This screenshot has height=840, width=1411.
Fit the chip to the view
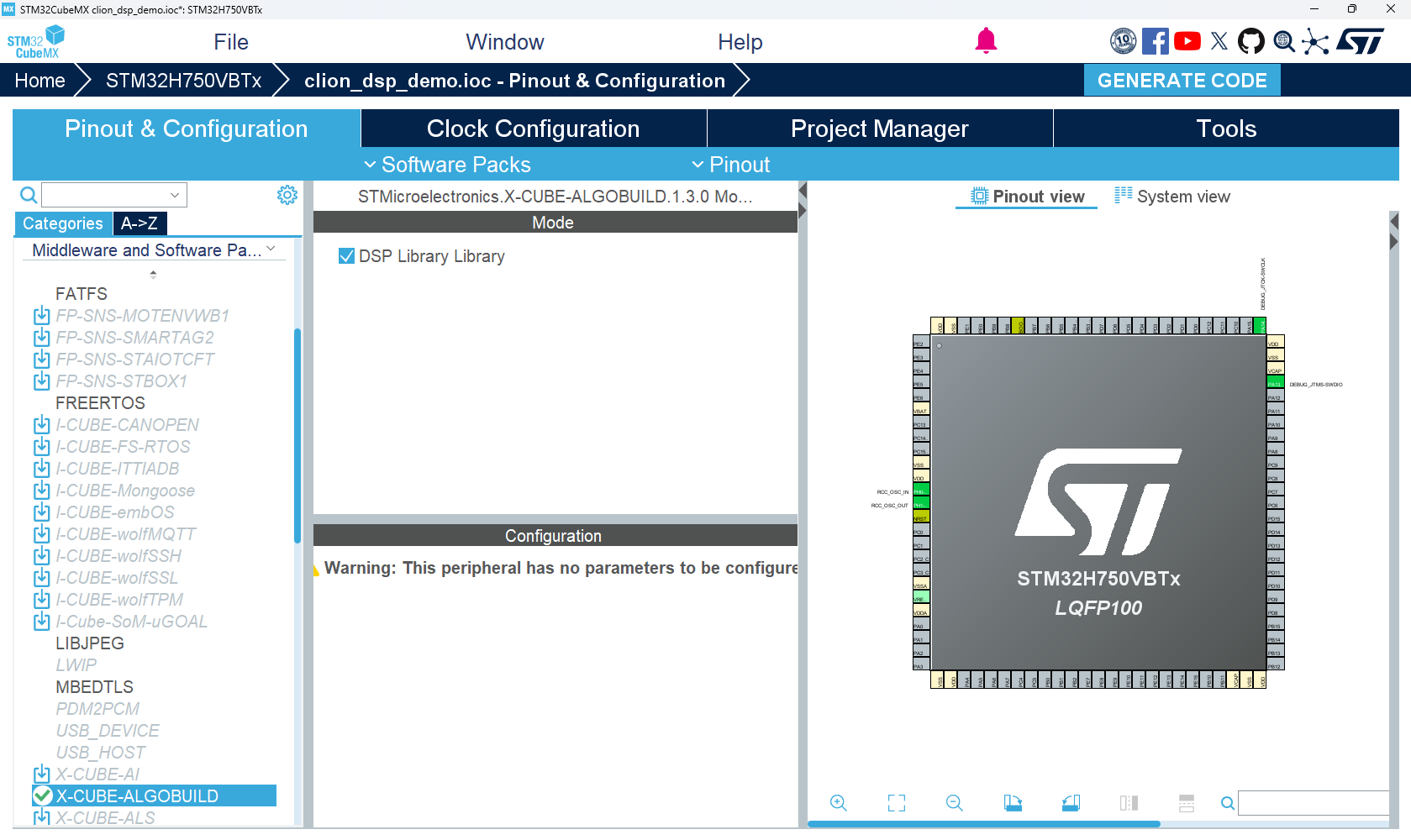[x=896, y=803]
